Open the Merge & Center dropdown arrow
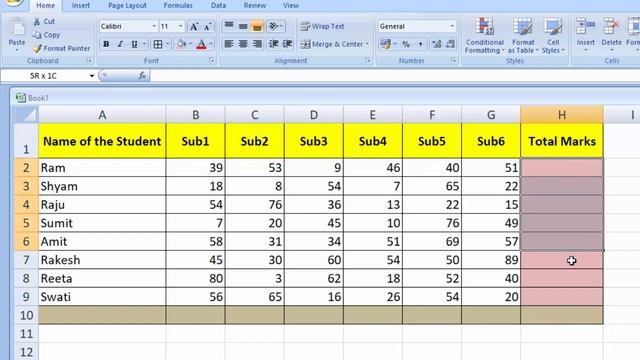 click(x=367, y=44)
